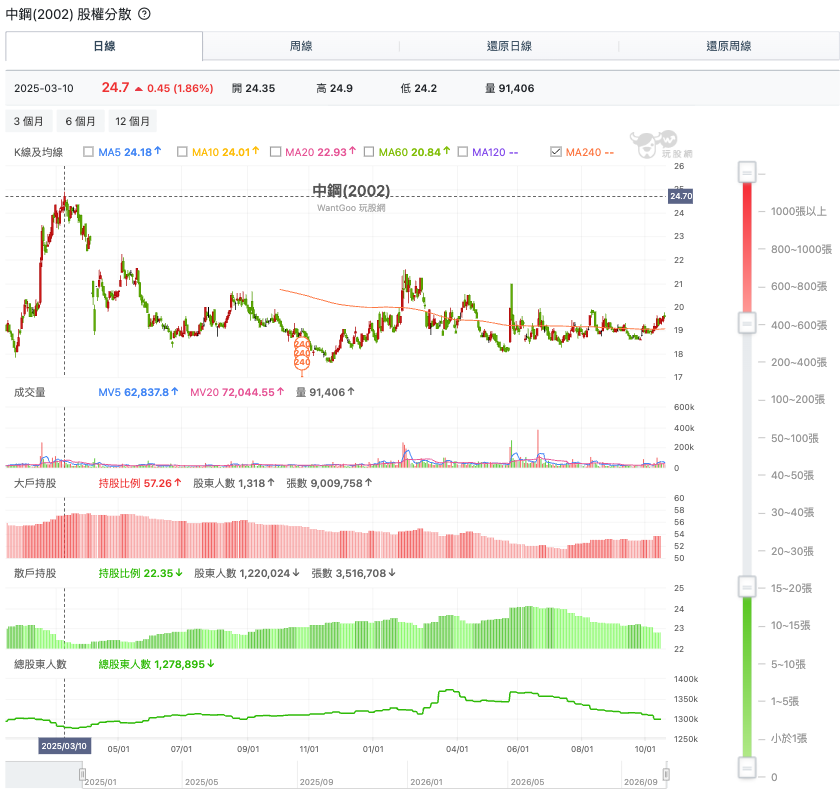The image size is (840, 796).
Task: Click the 50~100張 legend label
Action: pos(794,439)
